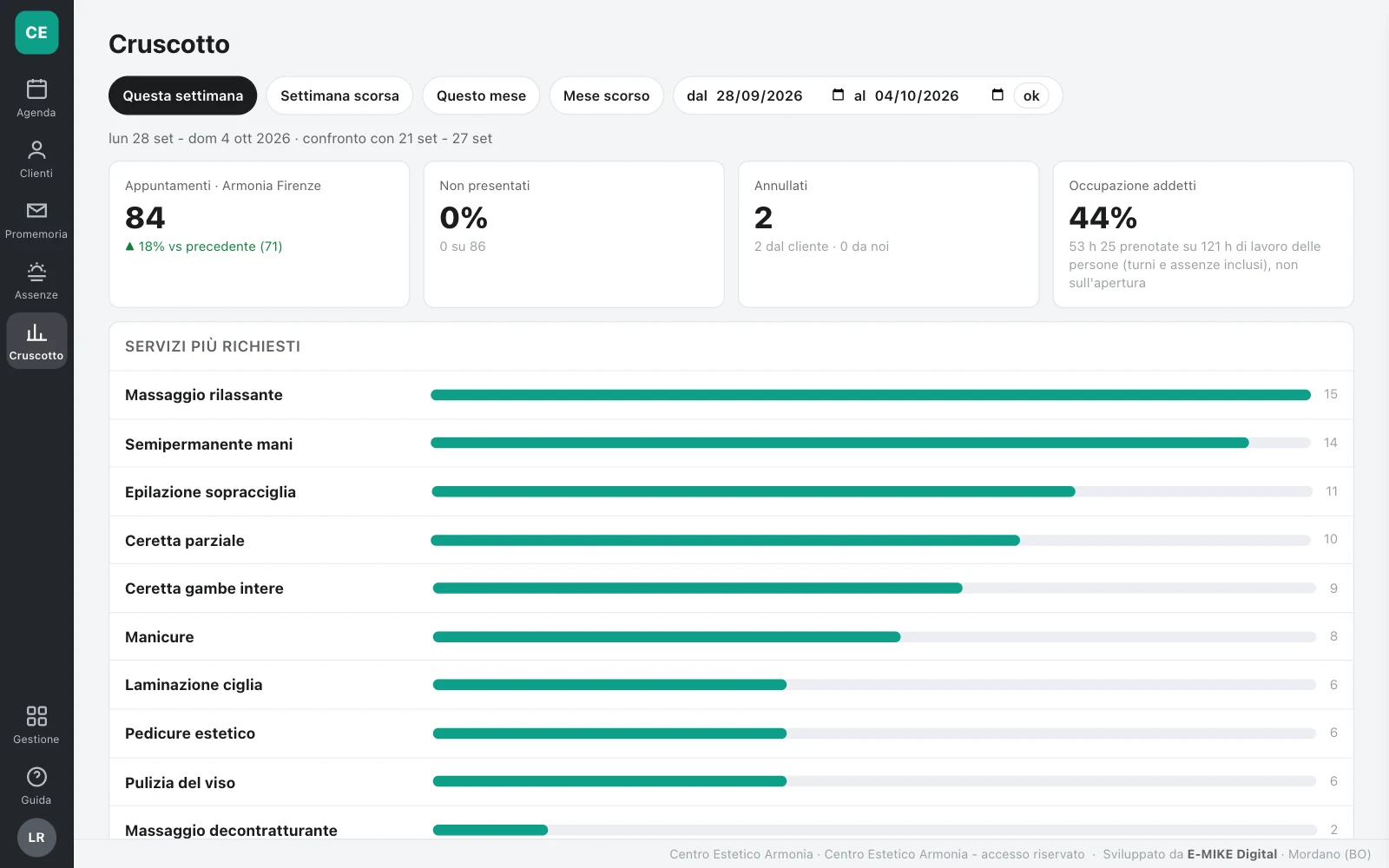Click the count 15 for Massaggio rilassante
The height and width of the screenshot is (868, 1389).
1331,394
